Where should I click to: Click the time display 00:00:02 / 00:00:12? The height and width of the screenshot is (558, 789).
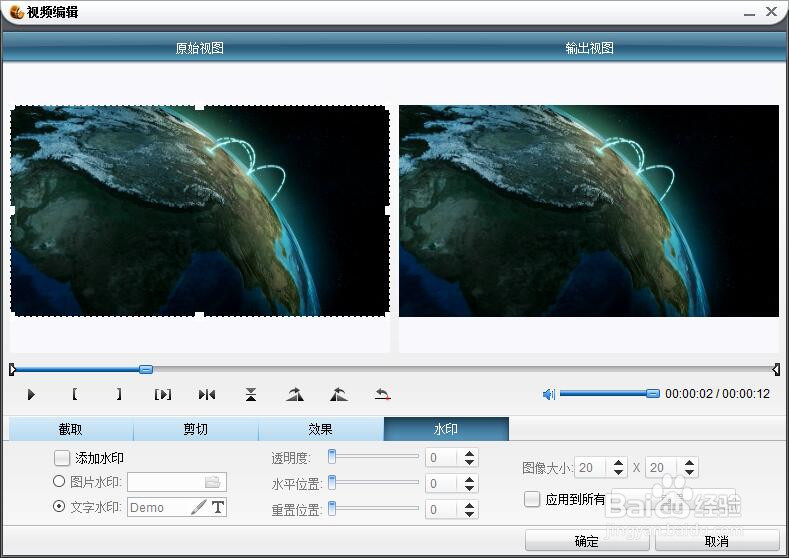(x=718, y=394)
